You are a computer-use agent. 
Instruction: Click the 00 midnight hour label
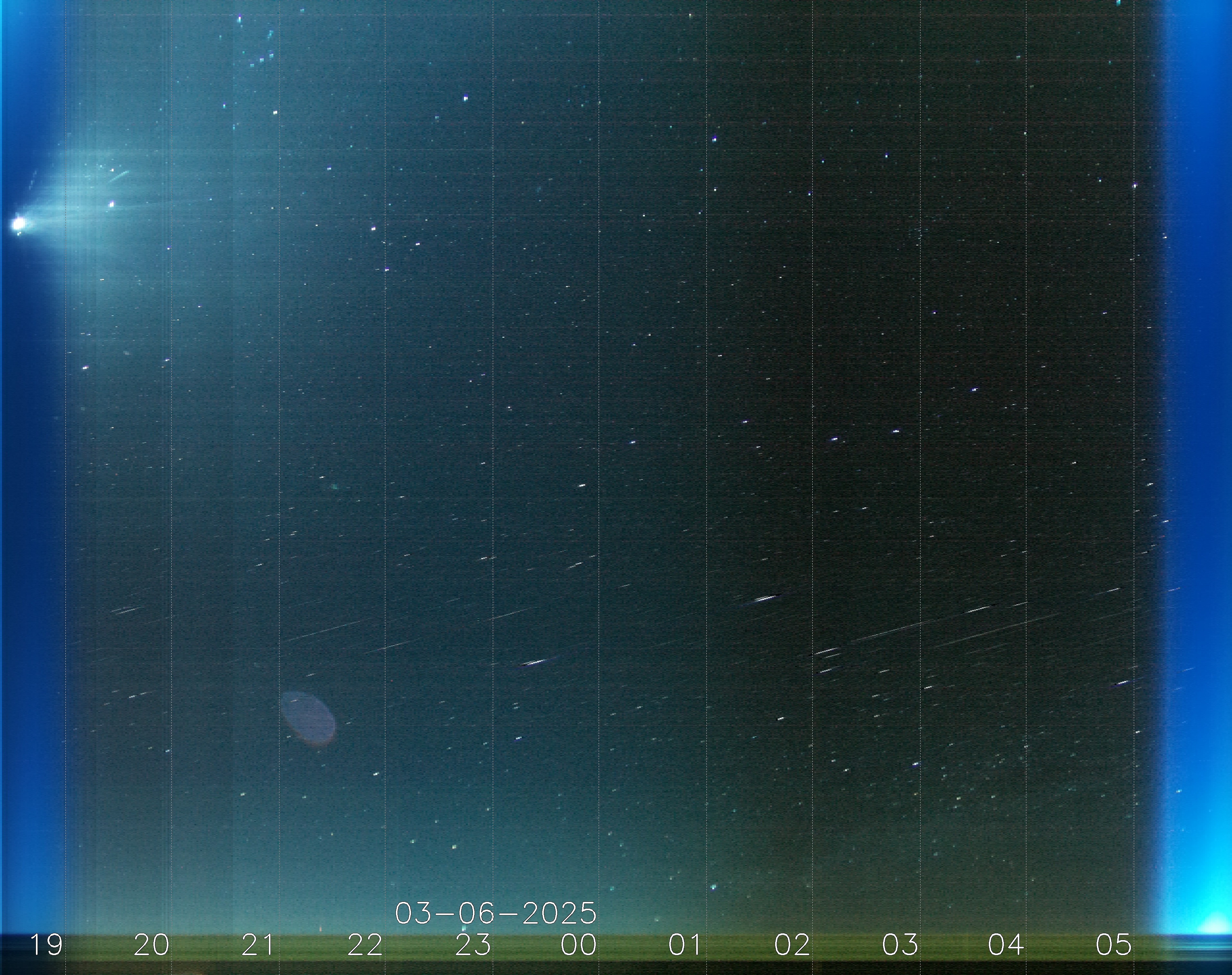(579, 945)
